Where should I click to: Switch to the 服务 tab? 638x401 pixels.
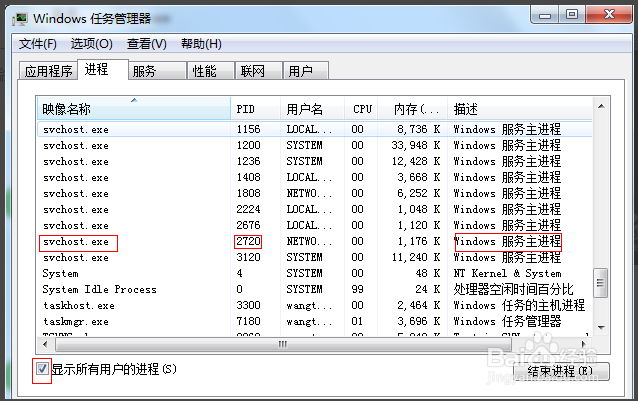[157, 71]
